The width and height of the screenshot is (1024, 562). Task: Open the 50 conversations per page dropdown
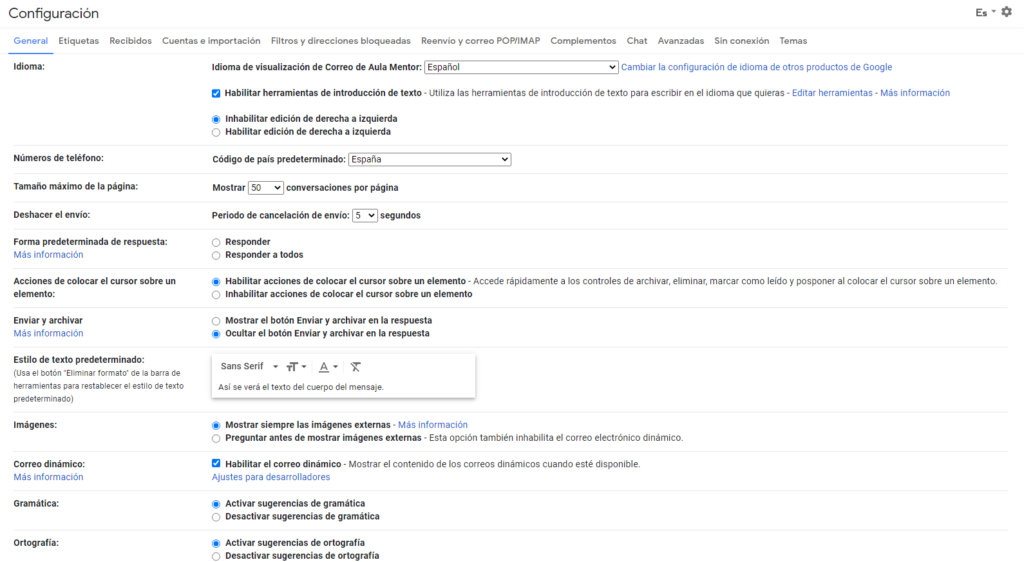(265, 188)
